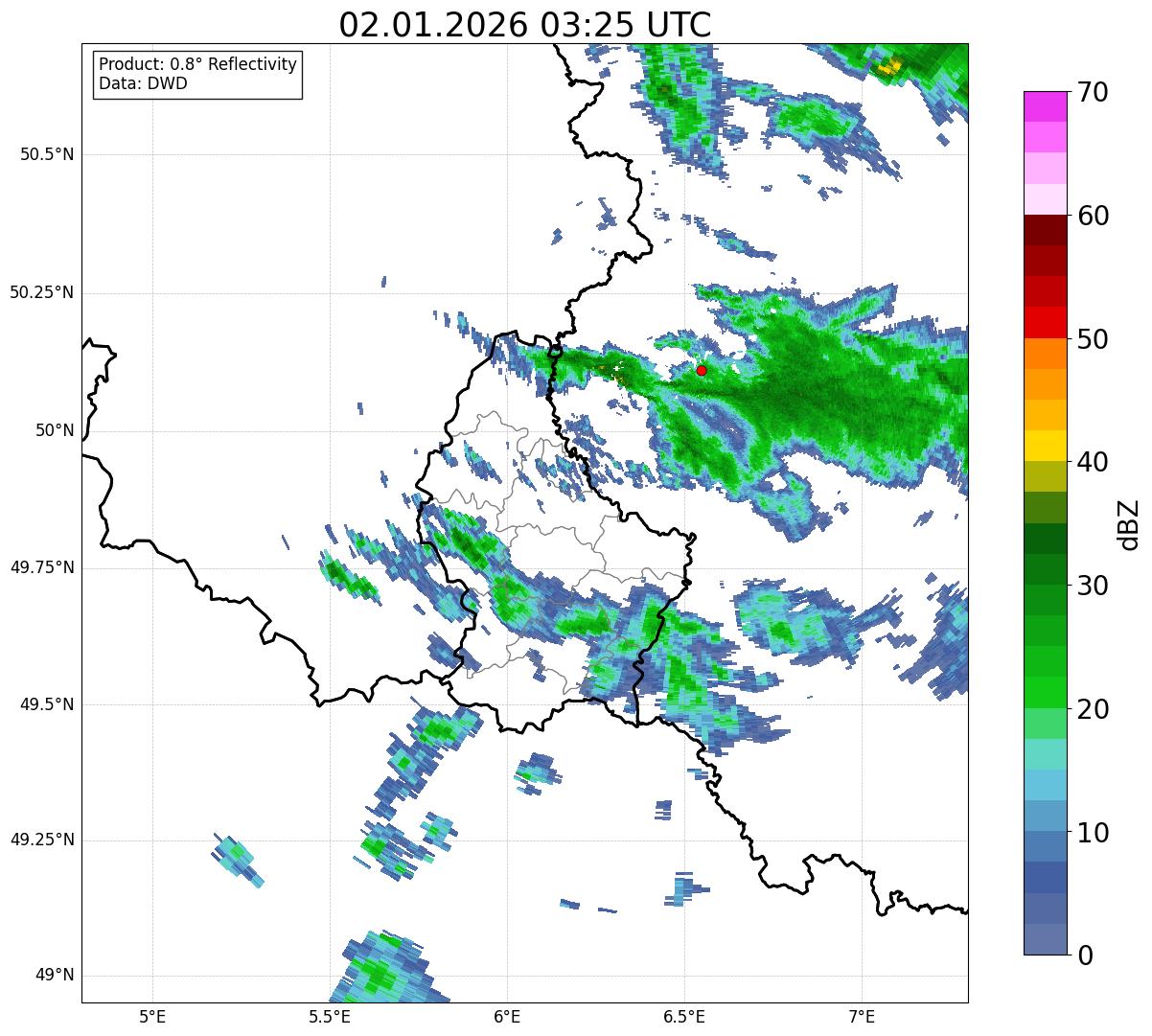Click the 49.75°N latitude label
1152x1036 pixels.
click(42, 567)
